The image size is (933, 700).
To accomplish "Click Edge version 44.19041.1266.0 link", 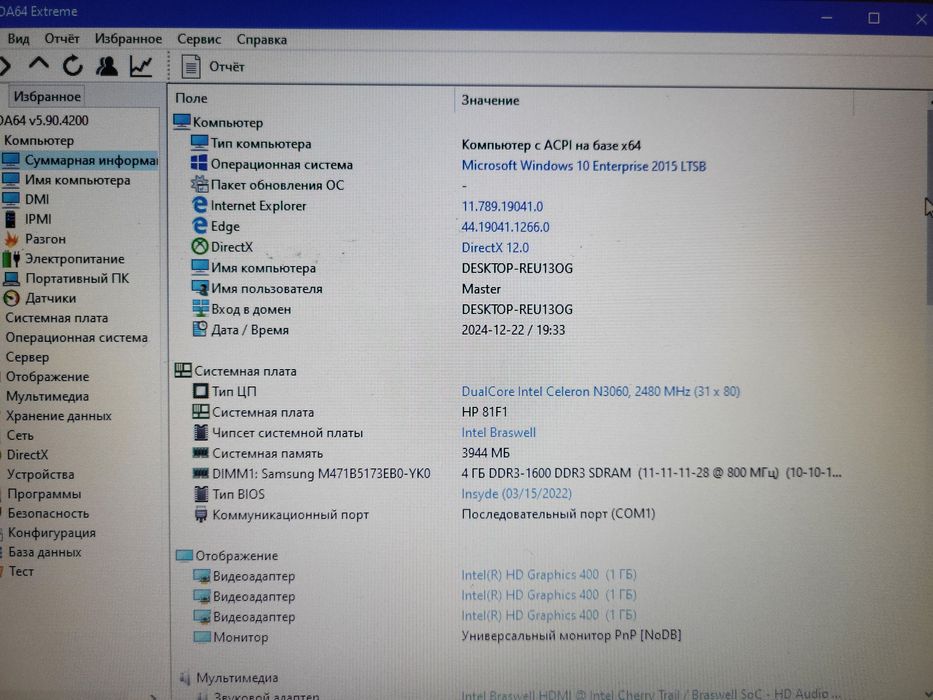I will tap(505, 227).
